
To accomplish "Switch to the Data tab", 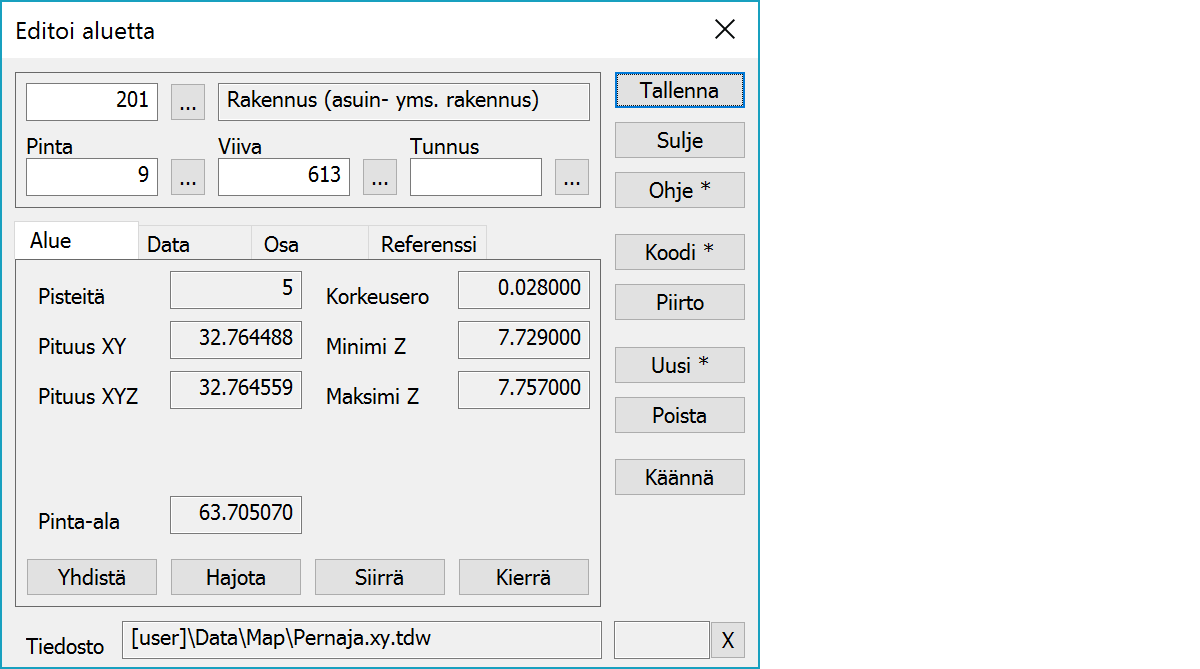I will point(168,244).
